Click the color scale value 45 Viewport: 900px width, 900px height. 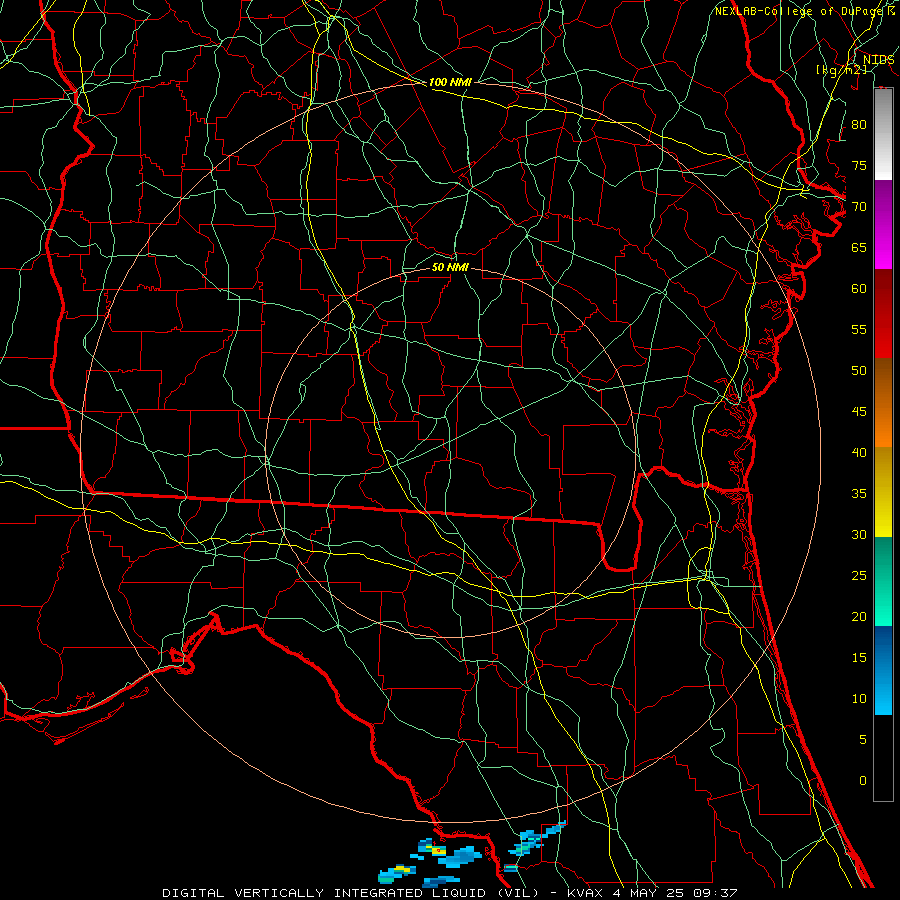[x=859, y=412]
